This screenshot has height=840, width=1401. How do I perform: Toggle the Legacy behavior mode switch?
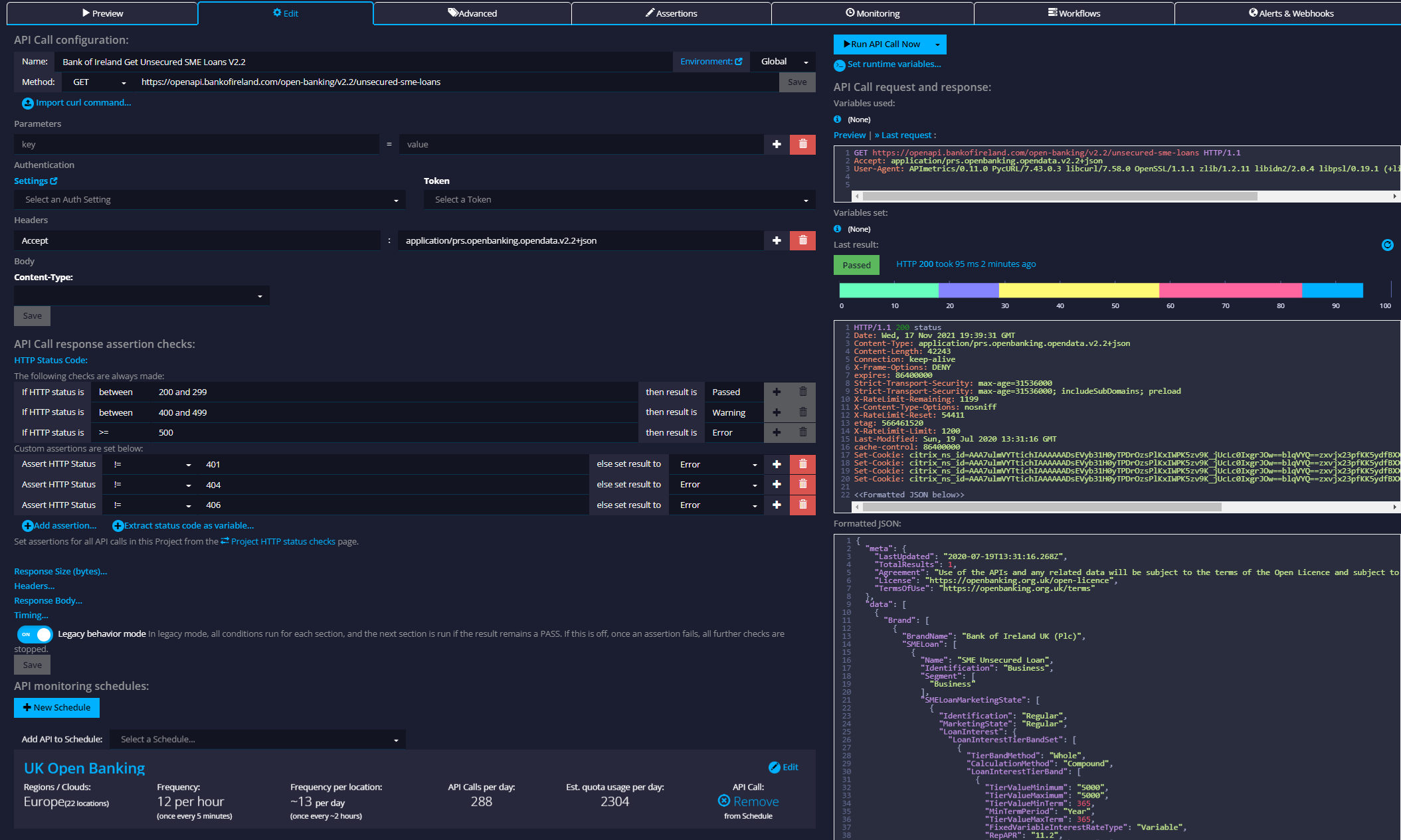click(x=35, y=634)
